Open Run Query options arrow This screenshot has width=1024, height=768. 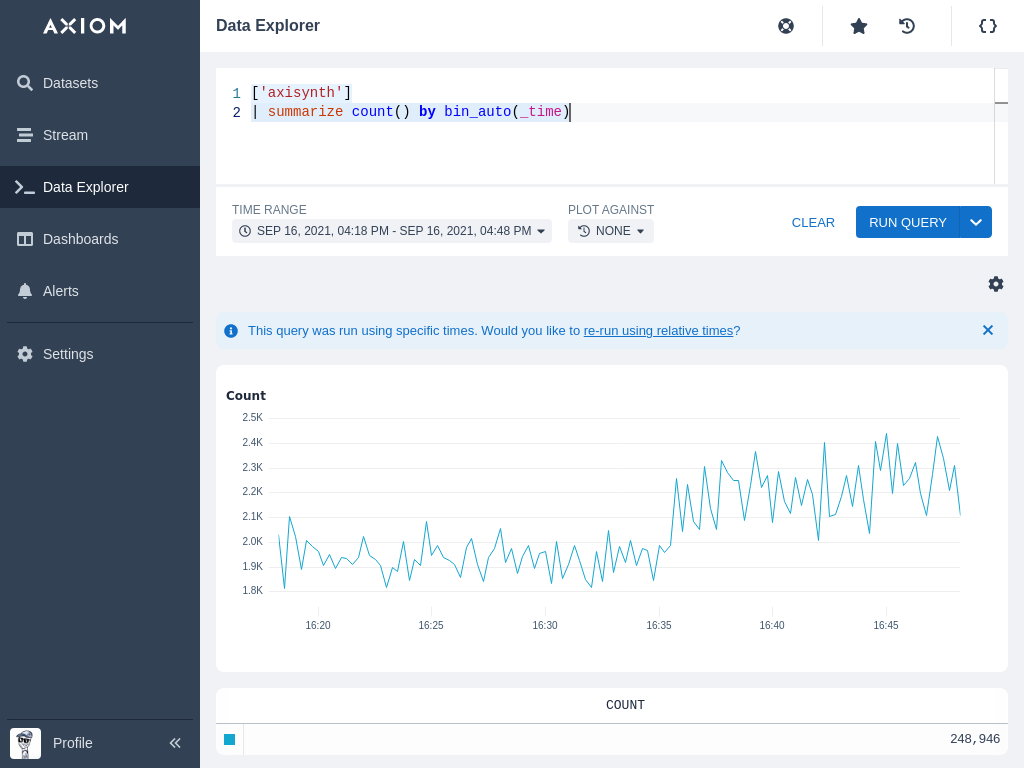[976, 222]
